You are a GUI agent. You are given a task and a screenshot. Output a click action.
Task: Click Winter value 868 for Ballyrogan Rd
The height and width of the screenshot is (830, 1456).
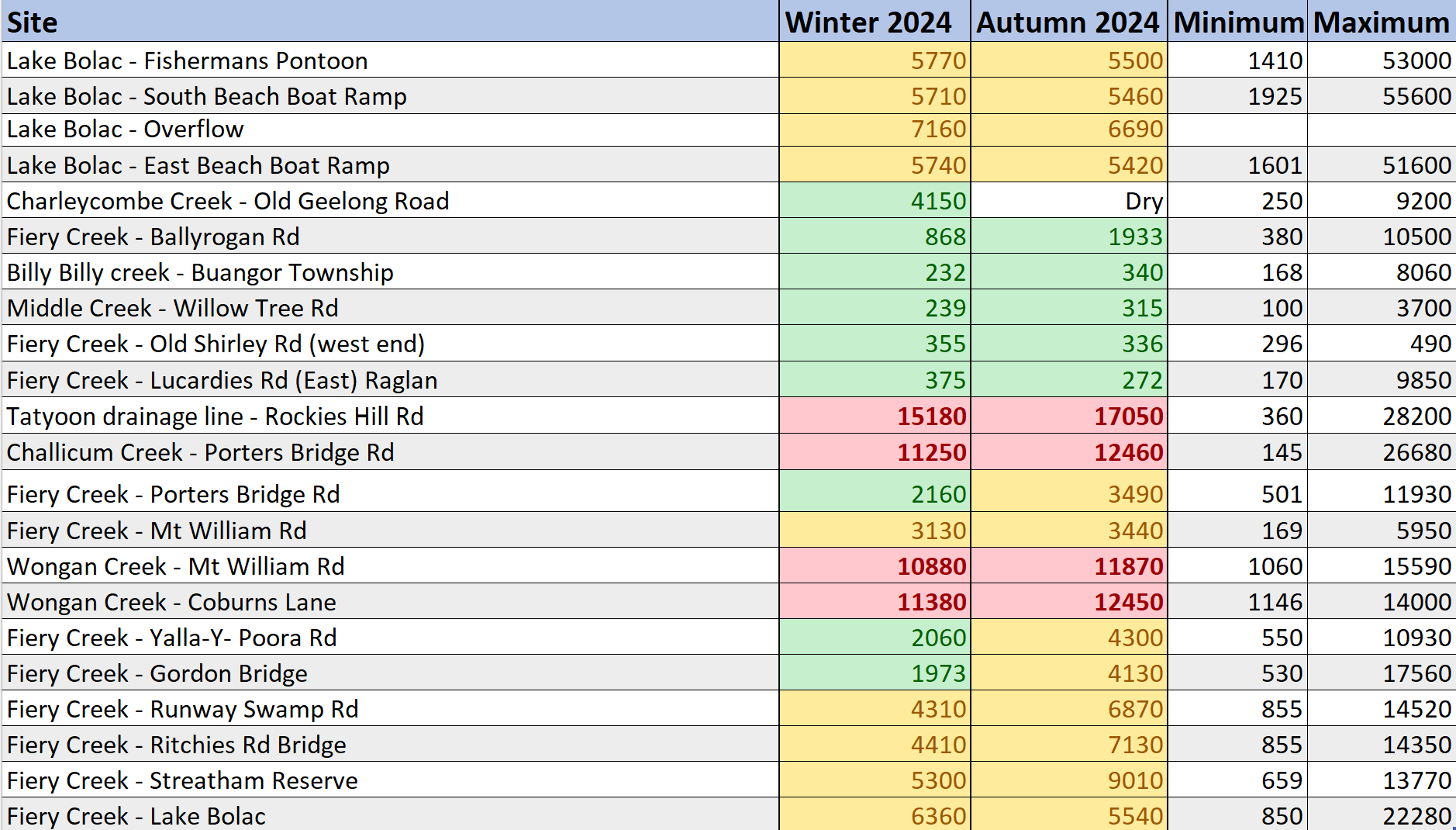(x=875, y=236)
